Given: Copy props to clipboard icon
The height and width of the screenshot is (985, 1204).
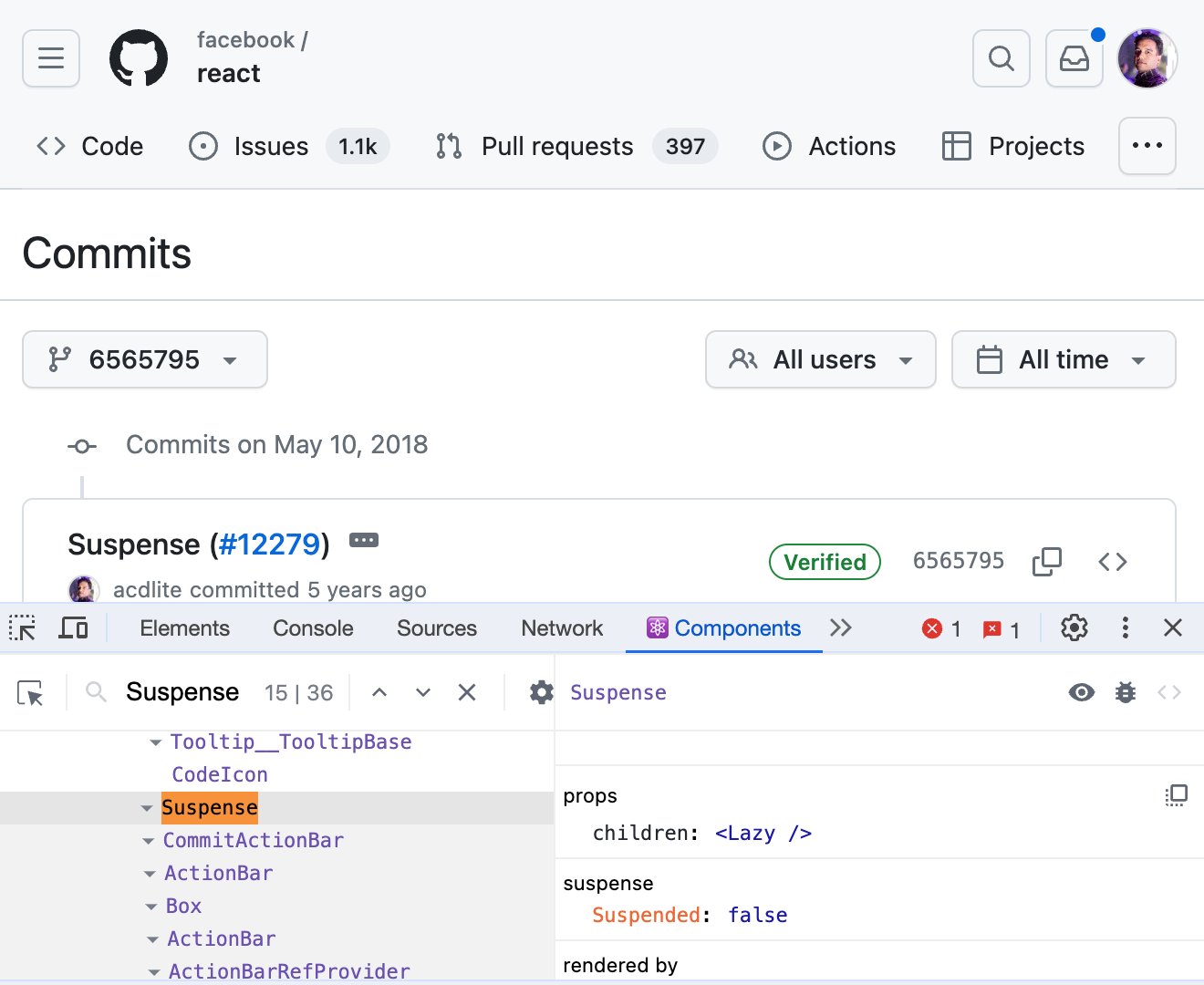Looking at the screenshot, I should point(1177,795).
